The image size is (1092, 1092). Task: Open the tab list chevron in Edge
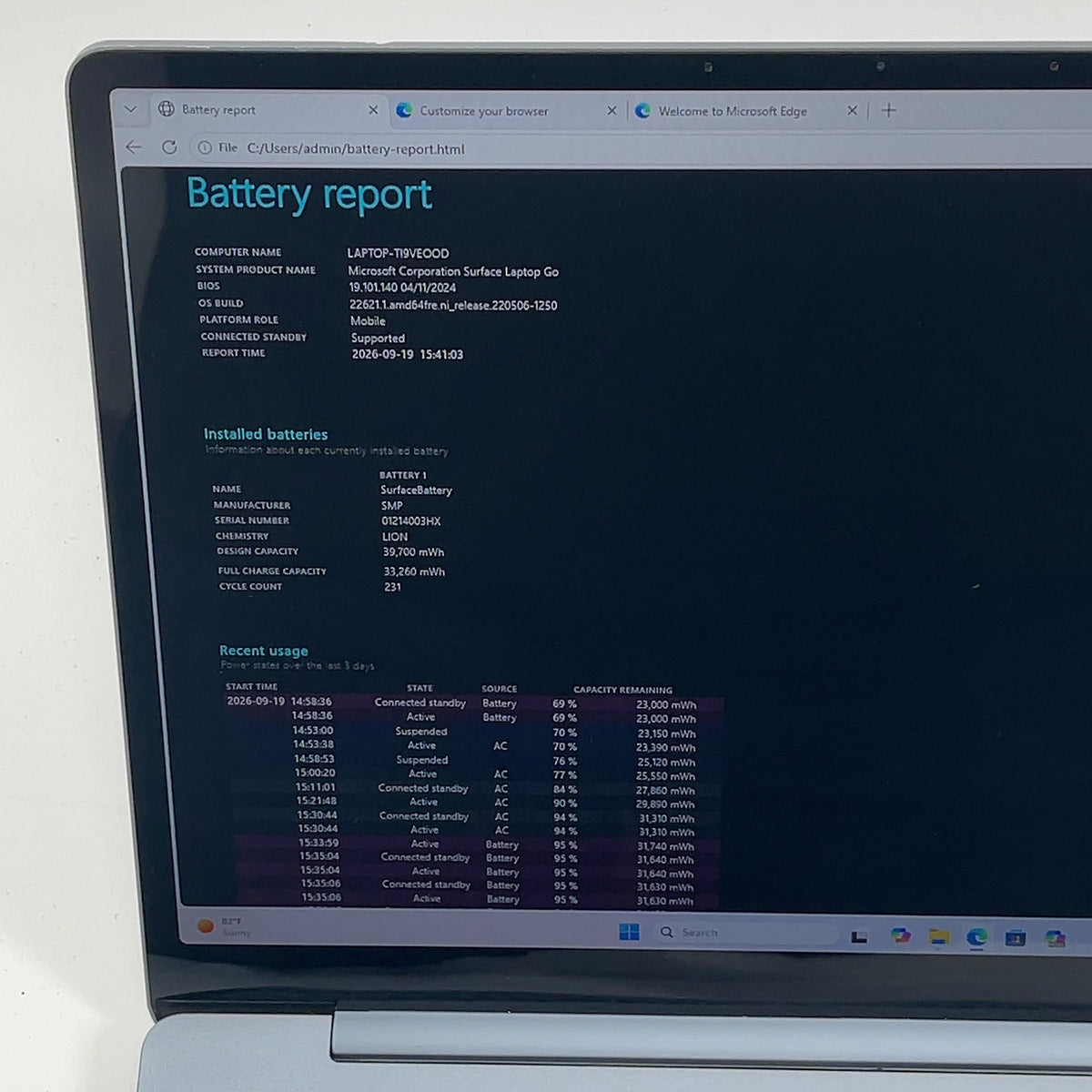(x=130, y=109)
